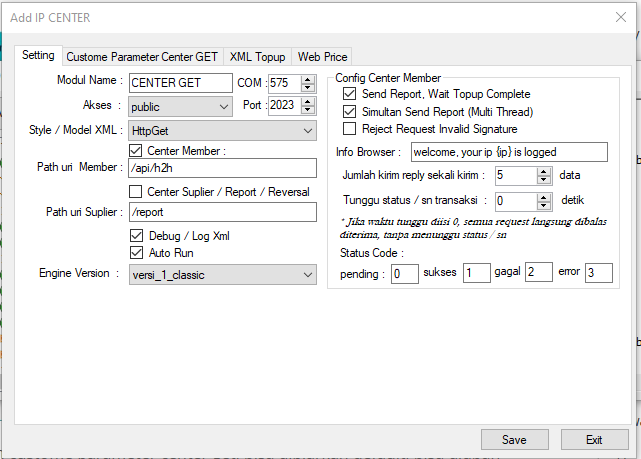
Task: Close the Add IP CENTER dialog
Action: coord(621,17)
